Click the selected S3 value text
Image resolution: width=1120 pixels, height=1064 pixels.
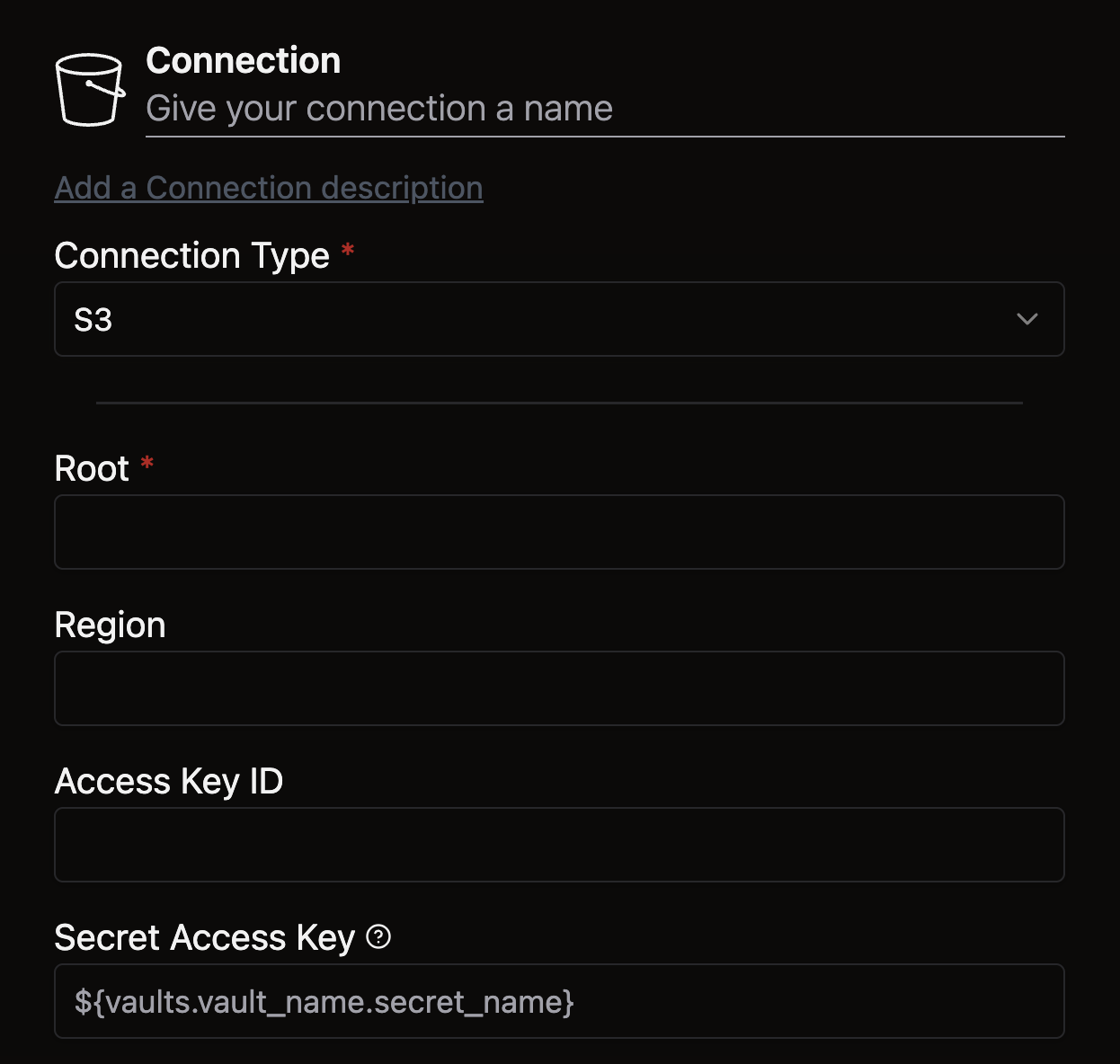tap(93, 320)
